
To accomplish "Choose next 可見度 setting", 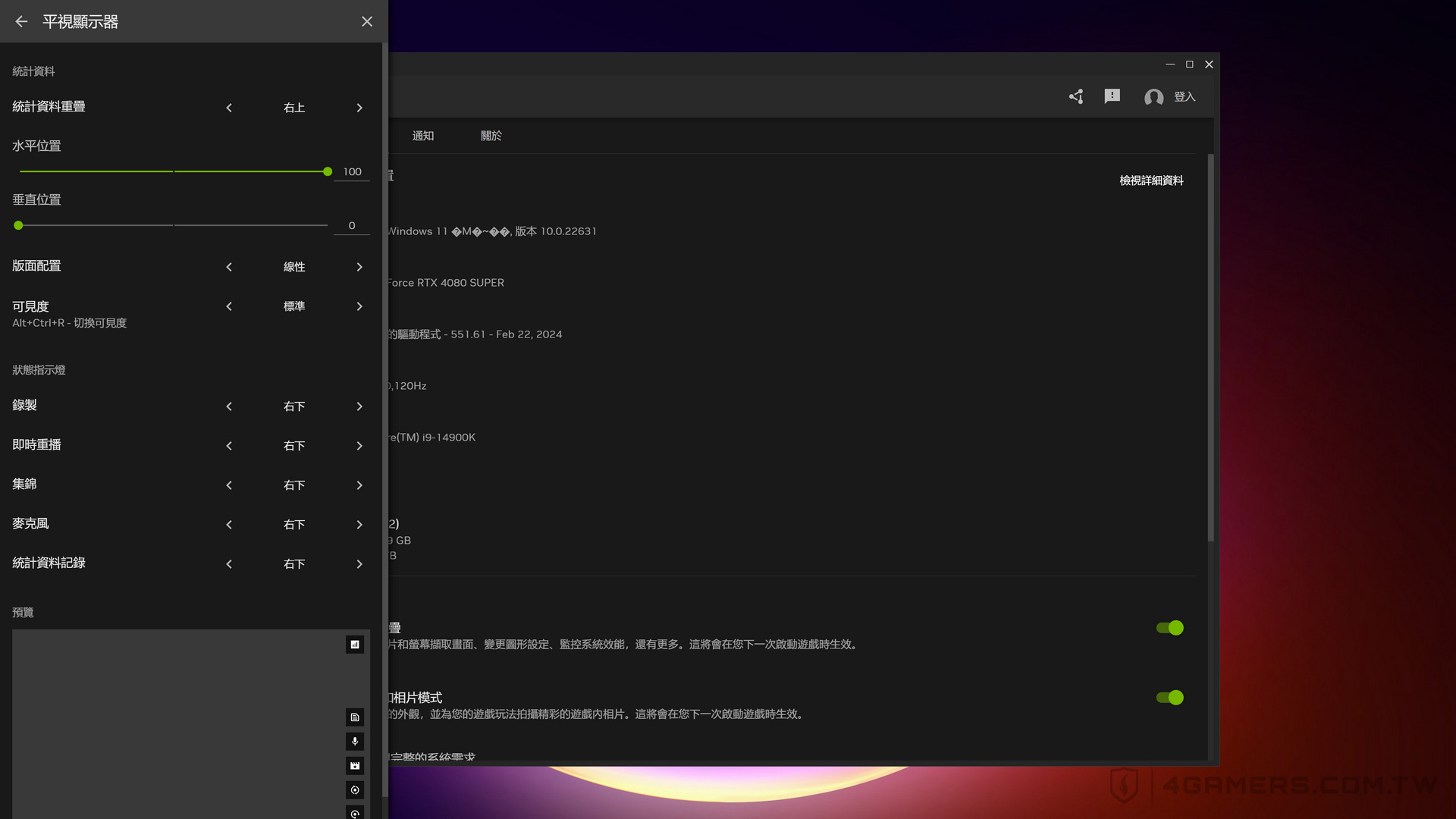I will point(359,306).
